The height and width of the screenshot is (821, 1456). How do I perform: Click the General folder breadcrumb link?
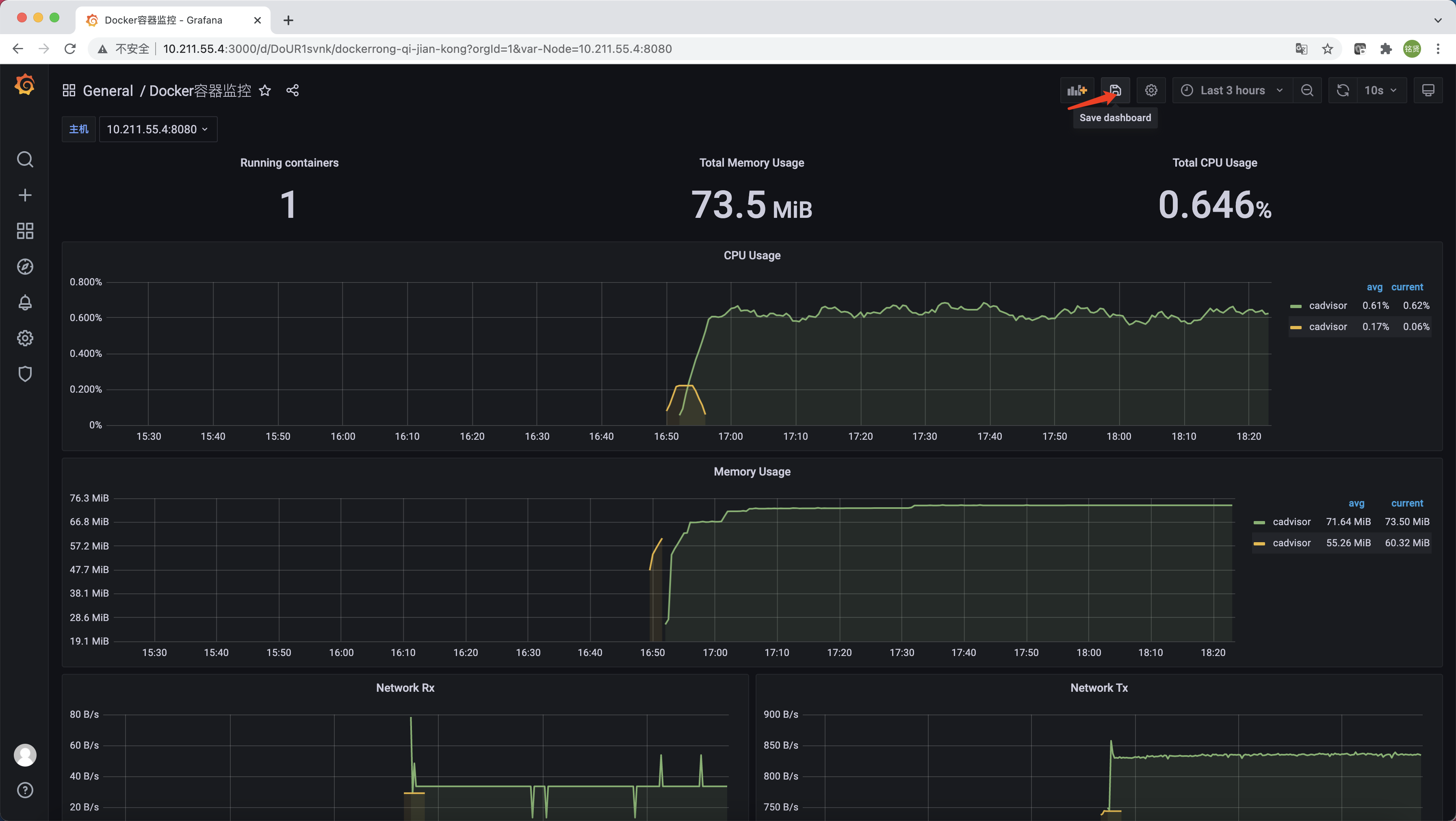tap(107, 91)
